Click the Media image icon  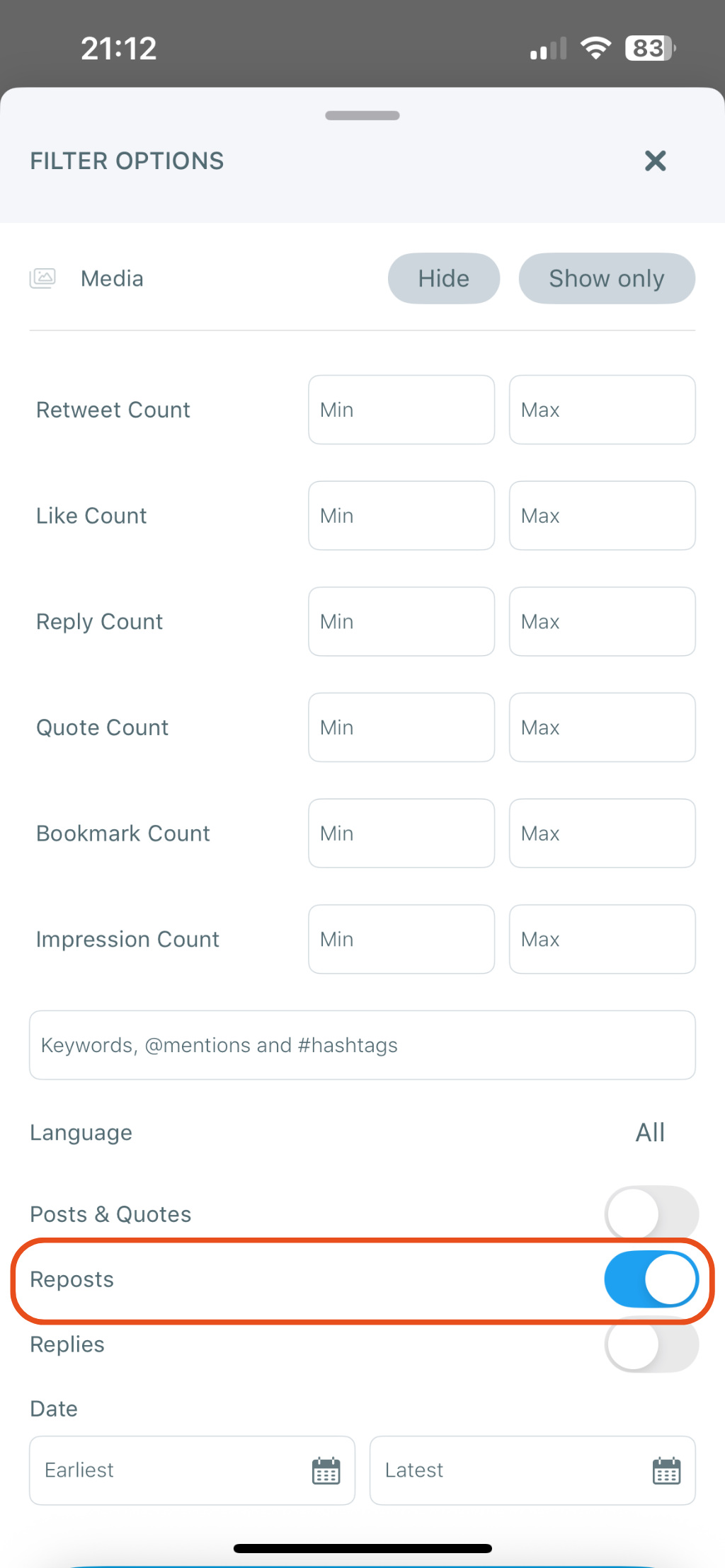(43, 278)
